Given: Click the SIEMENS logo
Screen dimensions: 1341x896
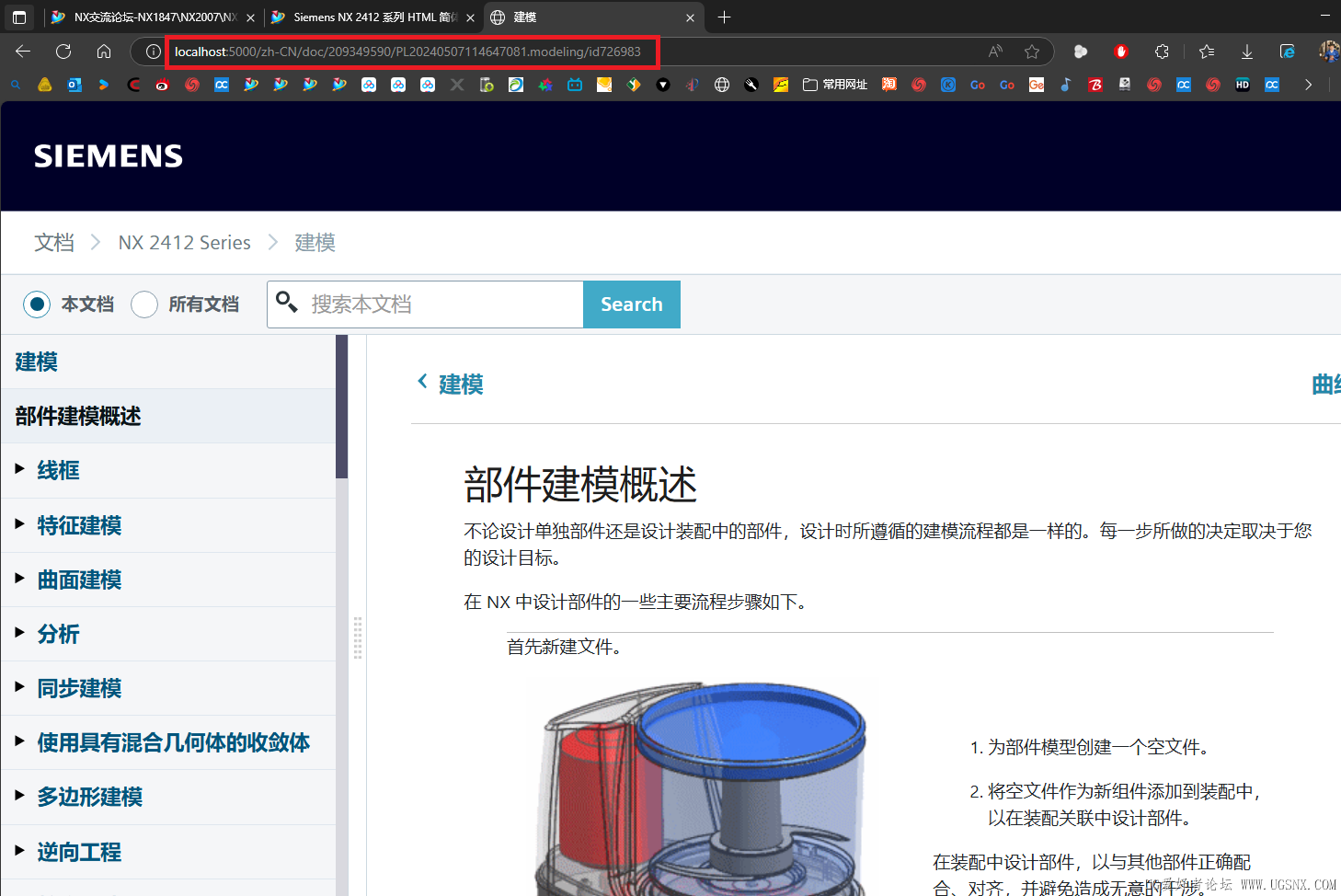Looking at the screenshot, I should click(x=109, y=156).
